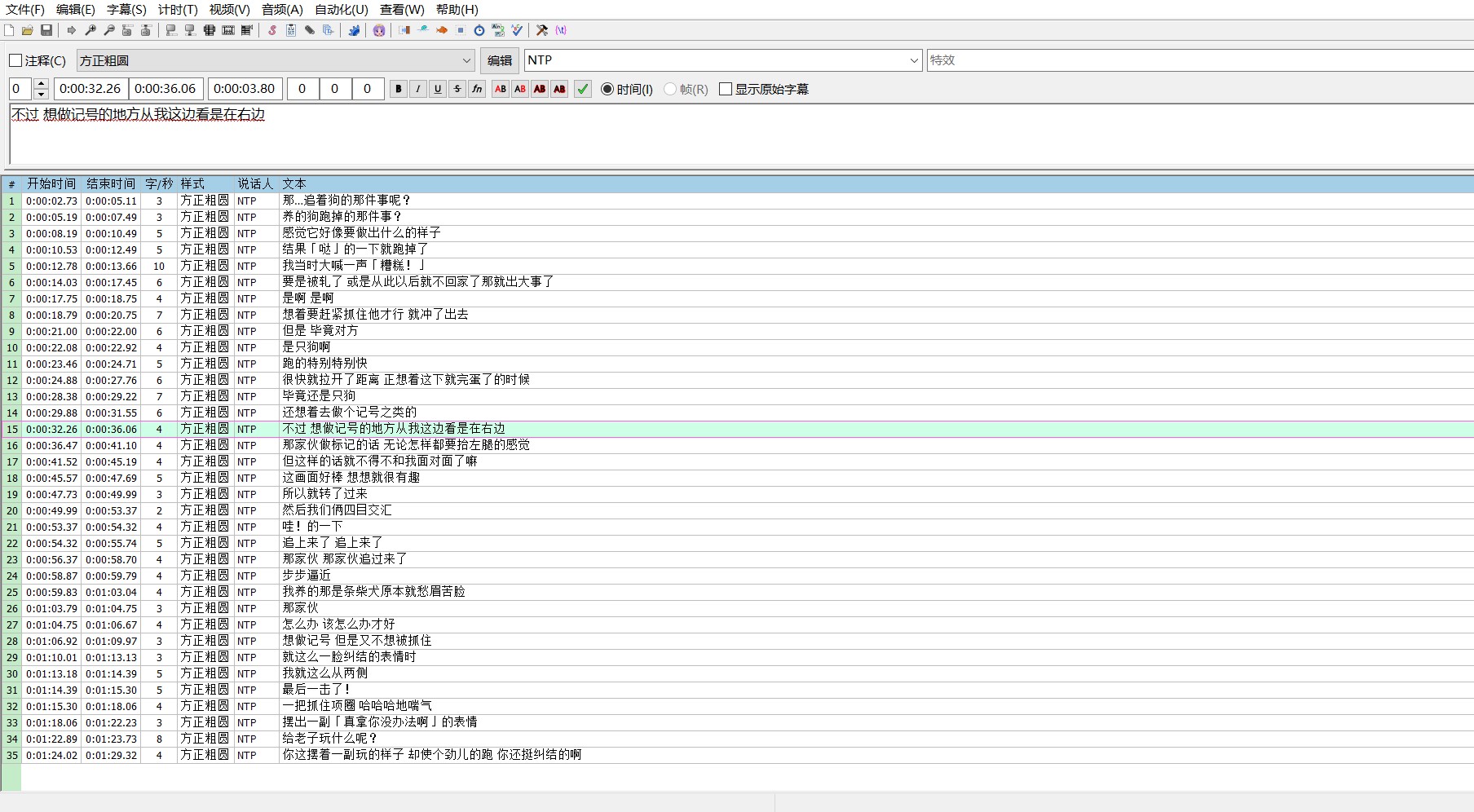Open the 字幕(S) menu
This screenshot has height=812, width=1474.
coord(126,10)
